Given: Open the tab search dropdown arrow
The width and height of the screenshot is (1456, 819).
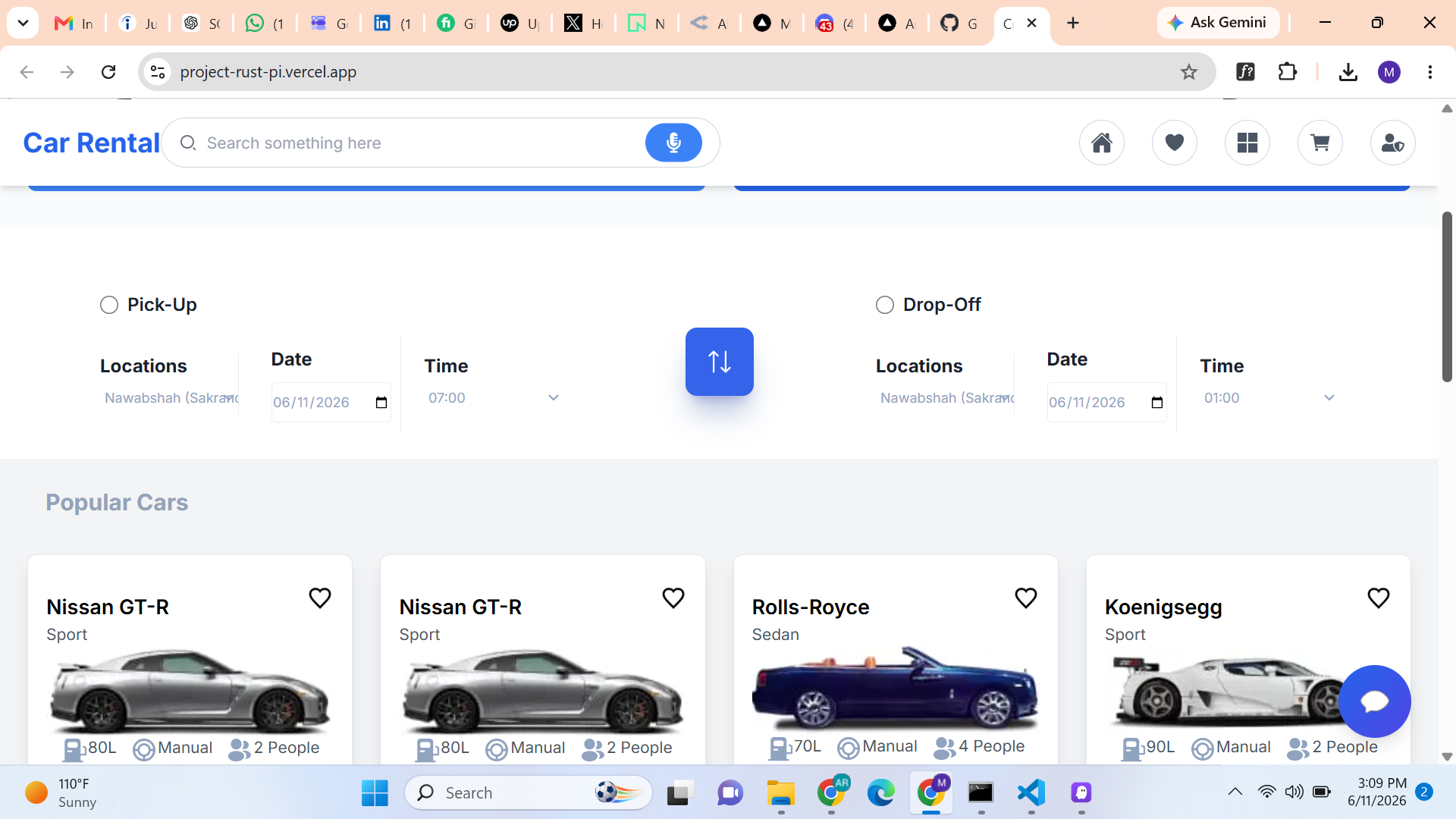Looking at the screenshot, I should point(23,24).
